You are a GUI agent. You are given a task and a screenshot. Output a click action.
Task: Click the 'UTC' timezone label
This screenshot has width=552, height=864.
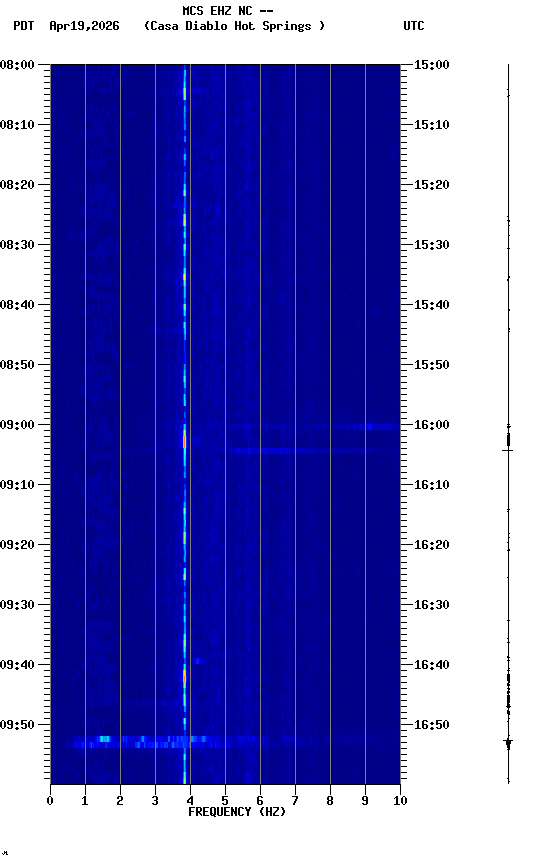point(414,26)
